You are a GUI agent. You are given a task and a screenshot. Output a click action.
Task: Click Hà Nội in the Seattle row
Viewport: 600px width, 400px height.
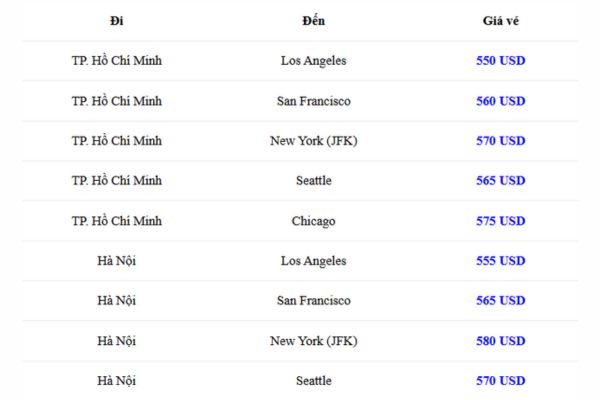pos(117,380)
